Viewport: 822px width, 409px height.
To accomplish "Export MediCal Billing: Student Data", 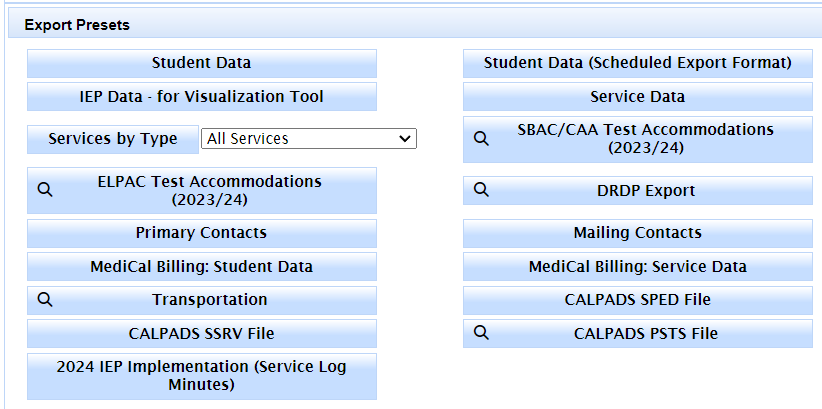I will pos(202,266).
